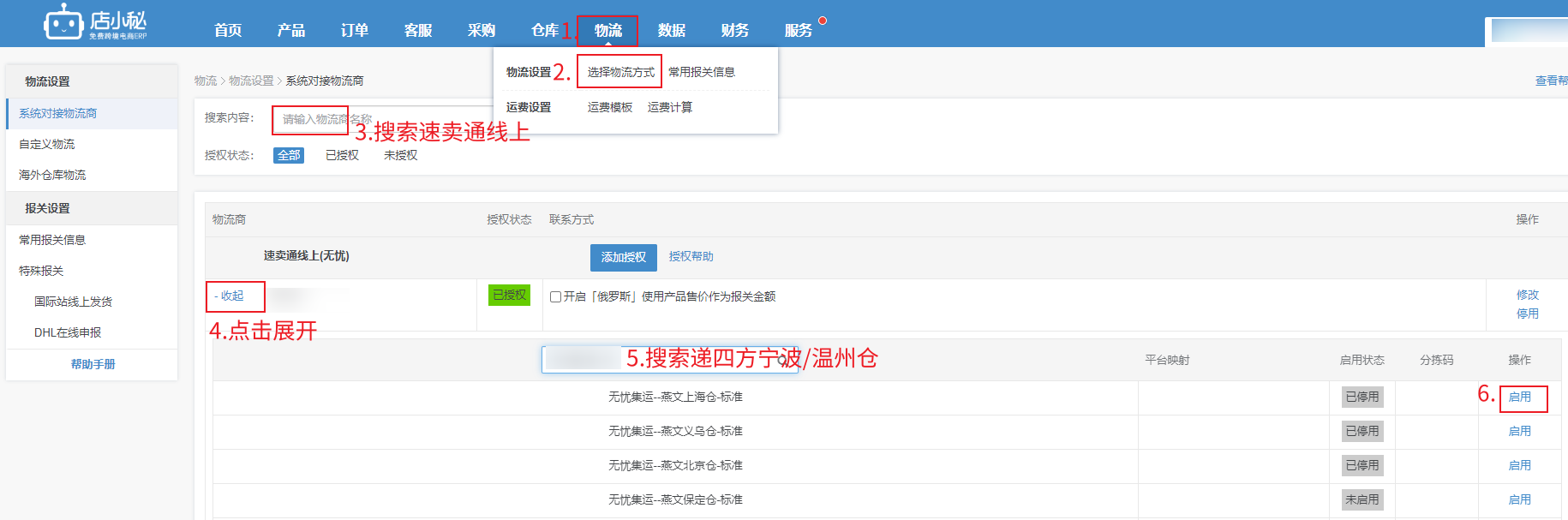Click the 店小秘 robot logo
1568x520 pixels.
95,22
